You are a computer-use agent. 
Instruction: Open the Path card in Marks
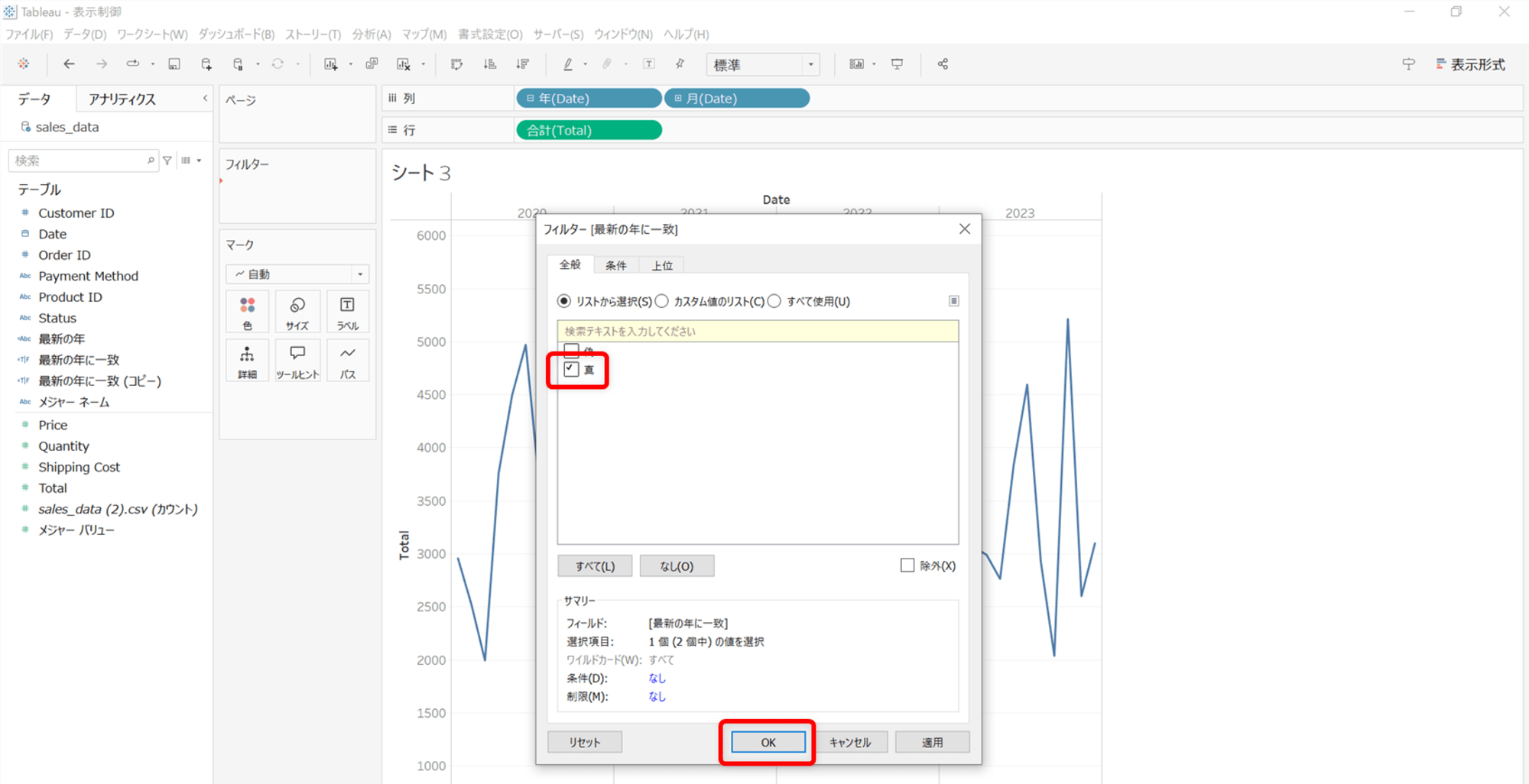pos(348,361)
